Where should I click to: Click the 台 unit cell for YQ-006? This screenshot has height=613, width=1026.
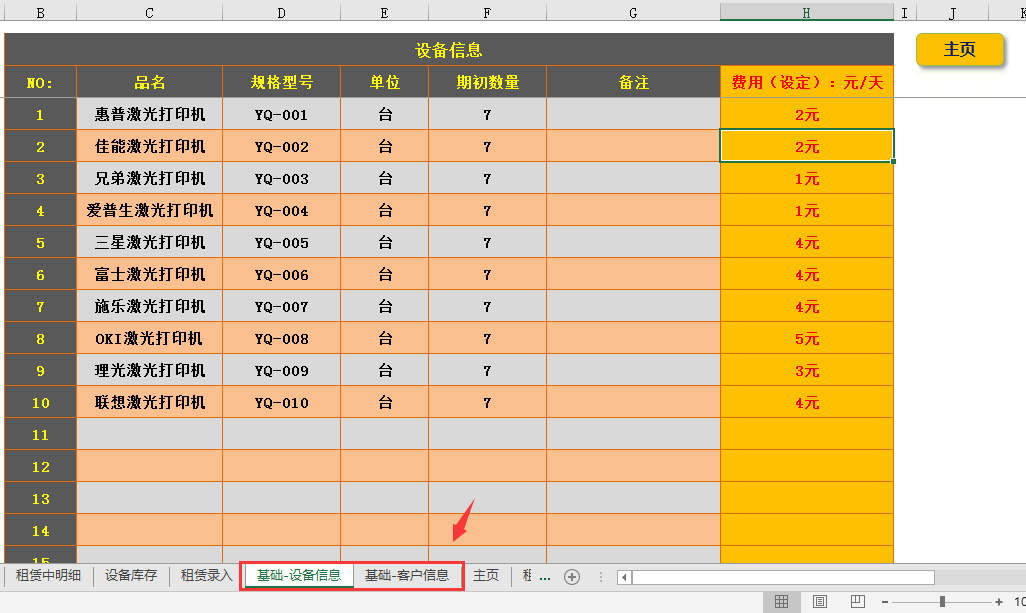point(385,274)
